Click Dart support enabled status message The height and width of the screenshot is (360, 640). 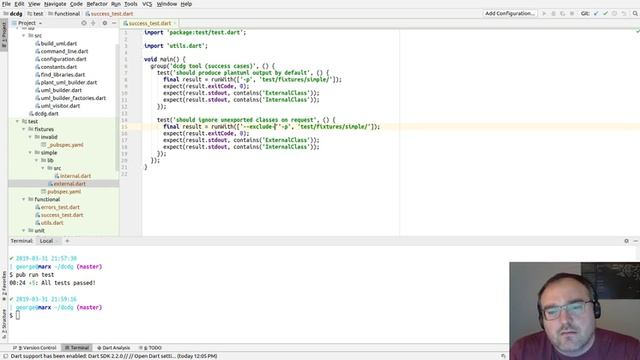[x=114, y=356]
